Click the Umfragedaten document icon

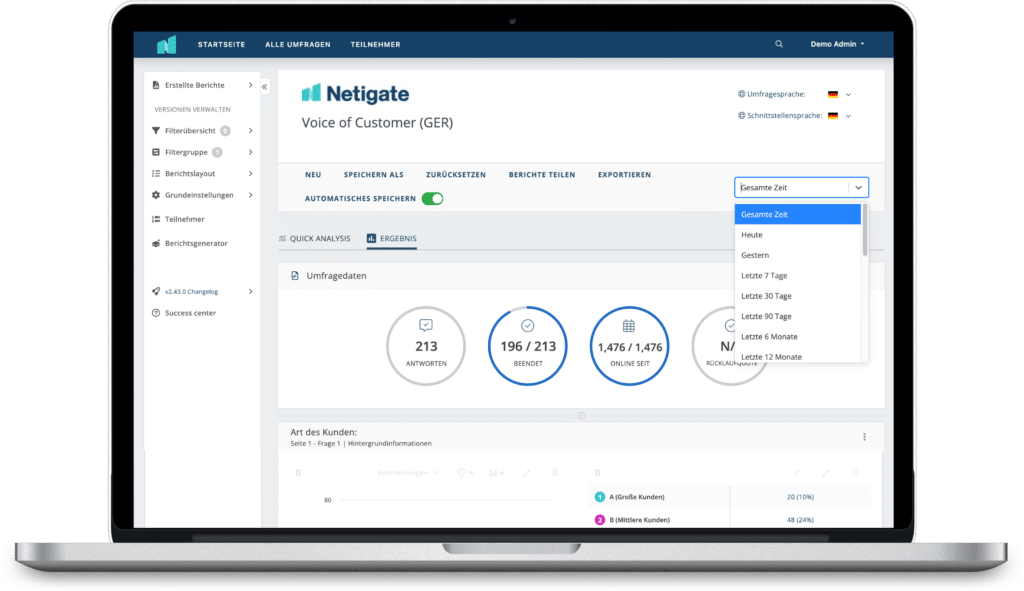click(x=295, y=276)
